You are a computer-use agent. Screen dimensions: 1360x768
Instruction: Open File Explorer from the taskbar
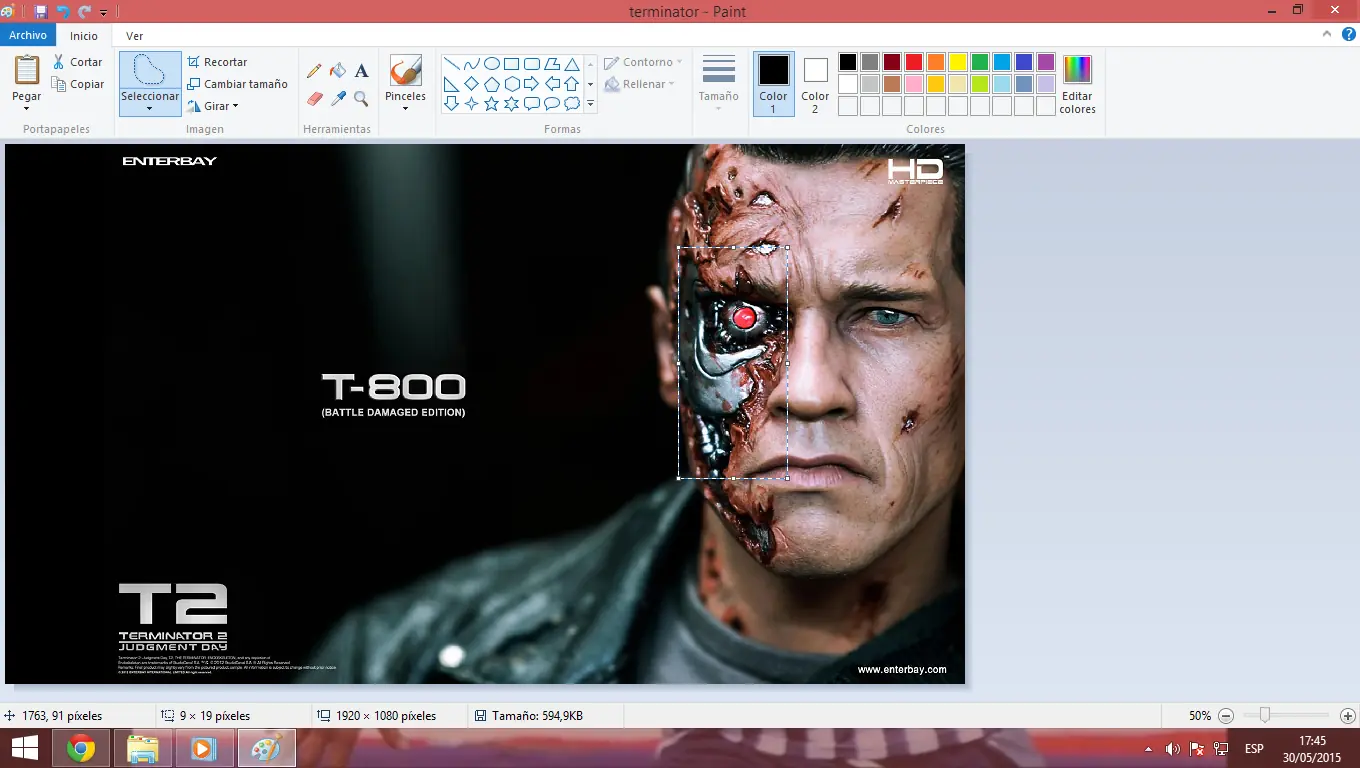[143, 748]
